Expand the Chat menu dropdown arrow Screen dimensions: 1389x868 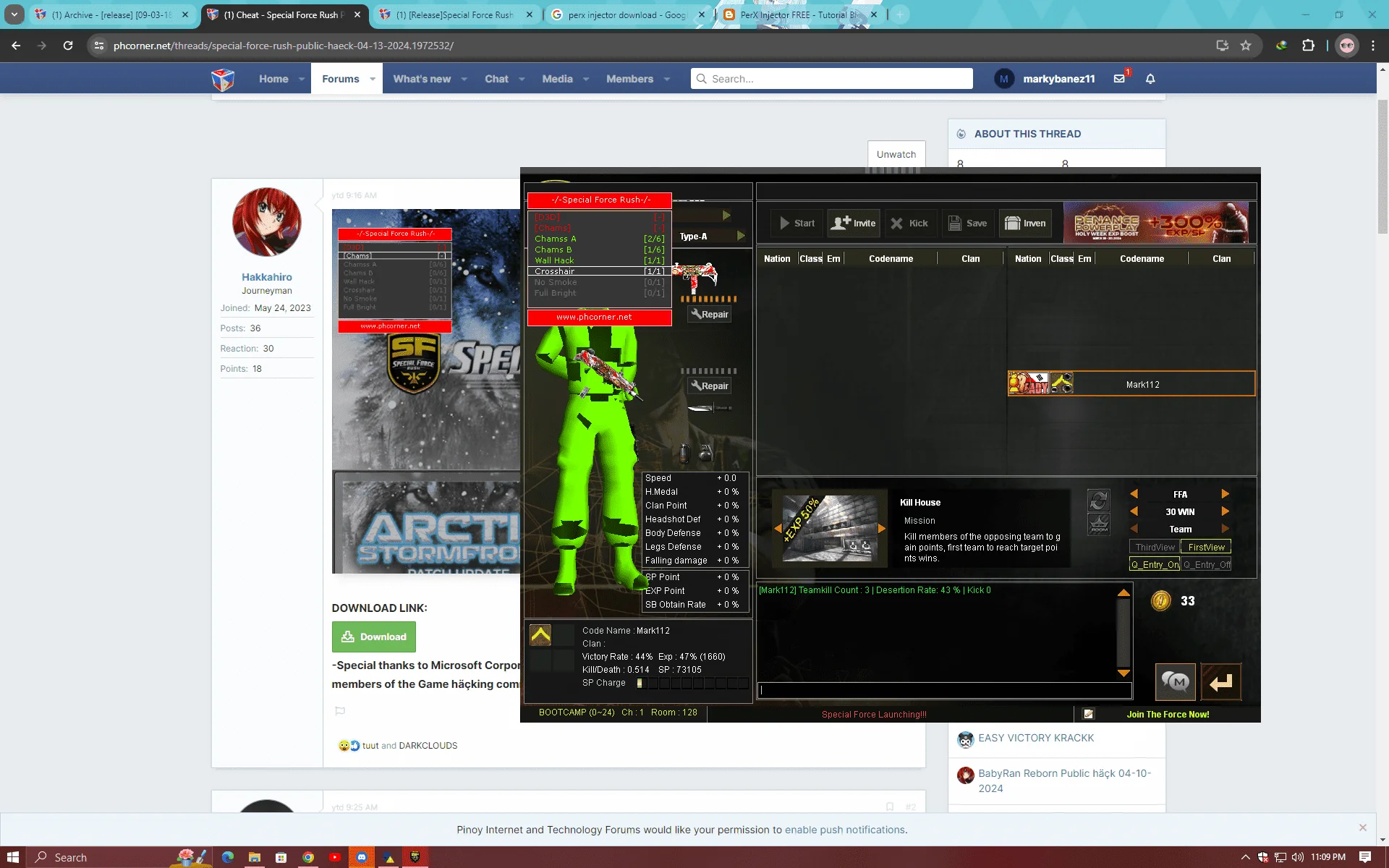point(522,79)
